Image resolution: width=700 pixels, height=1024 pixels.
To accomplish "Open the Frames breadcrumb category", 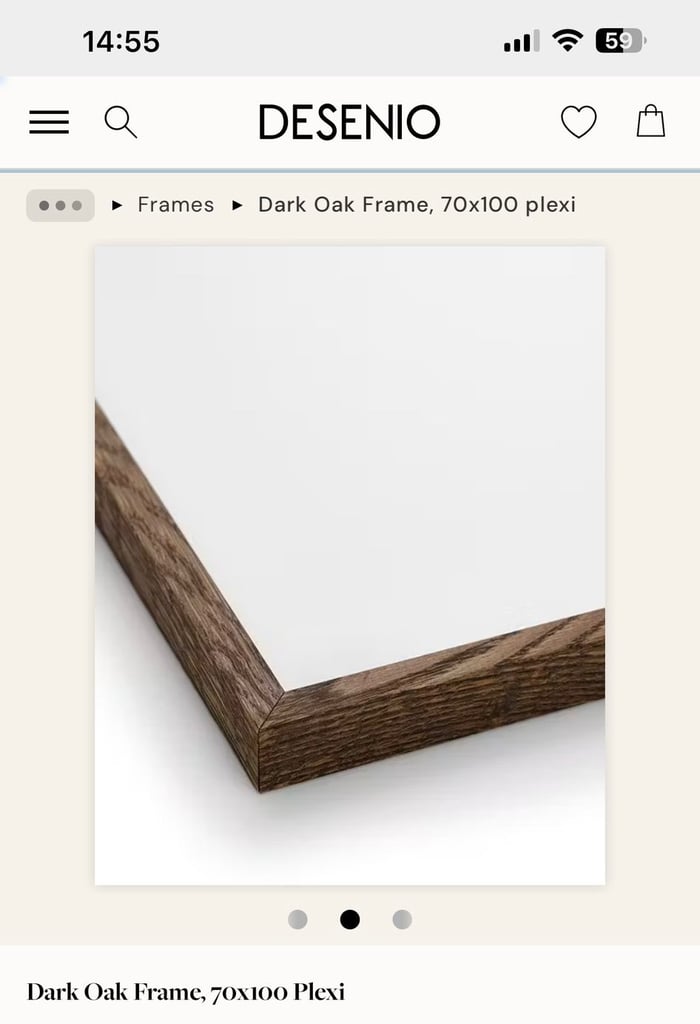I will click(176, 205).
